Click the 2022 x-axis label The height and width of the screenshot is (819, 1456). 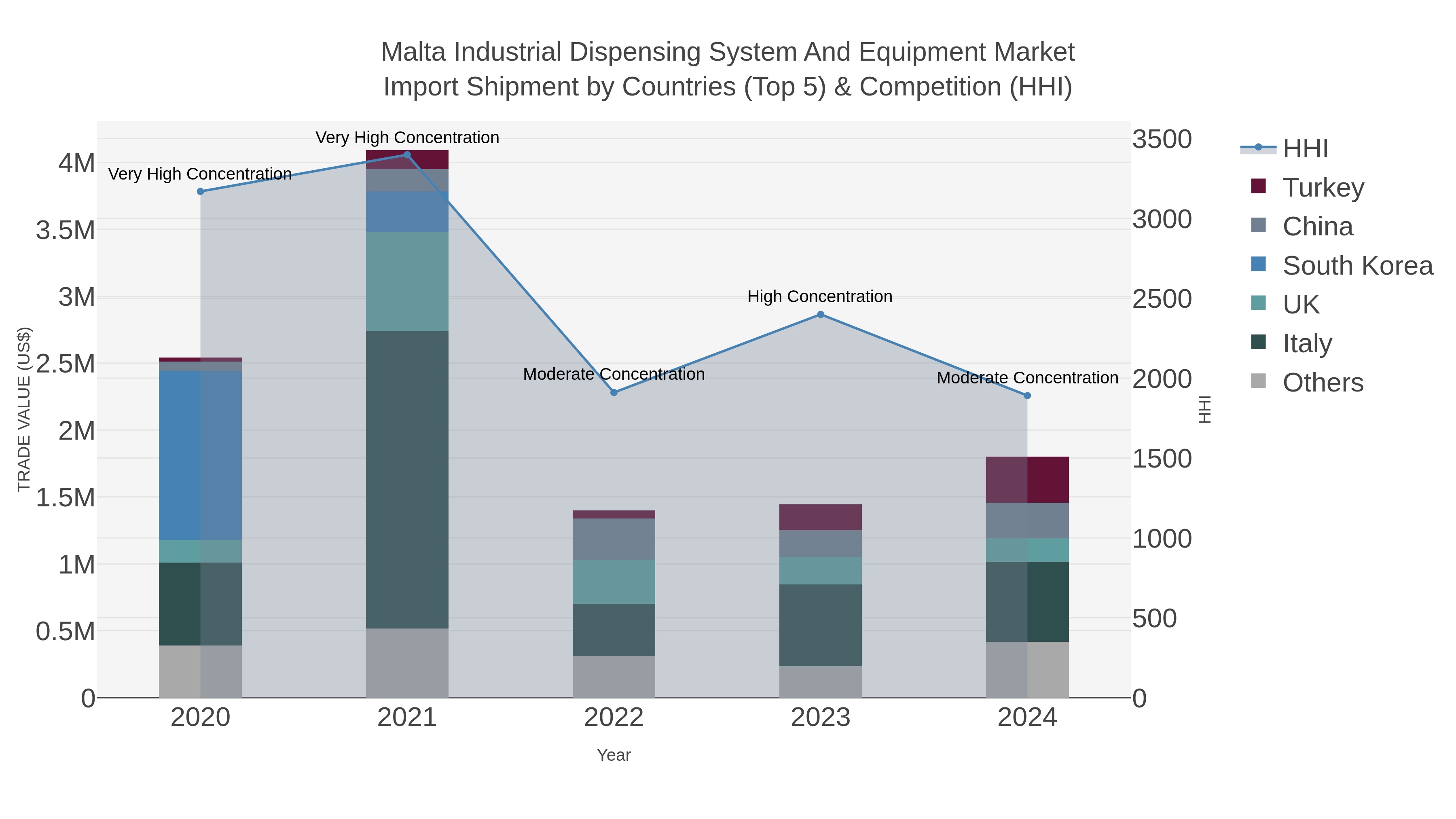click(614, 718)
